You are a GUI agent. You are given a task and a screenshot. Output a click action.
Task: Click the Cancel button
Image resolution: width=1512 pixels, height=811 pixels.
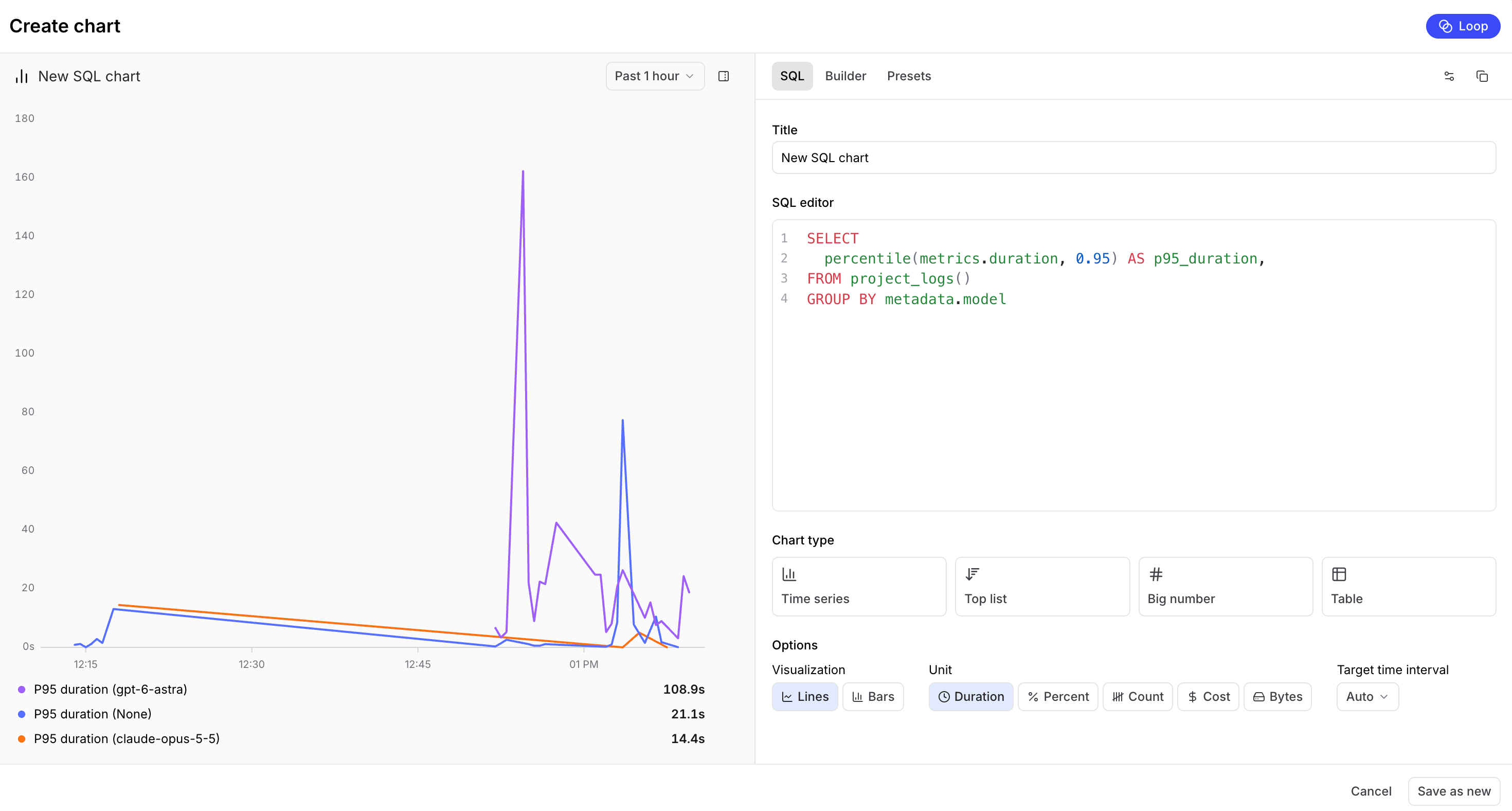point(1371,791)
